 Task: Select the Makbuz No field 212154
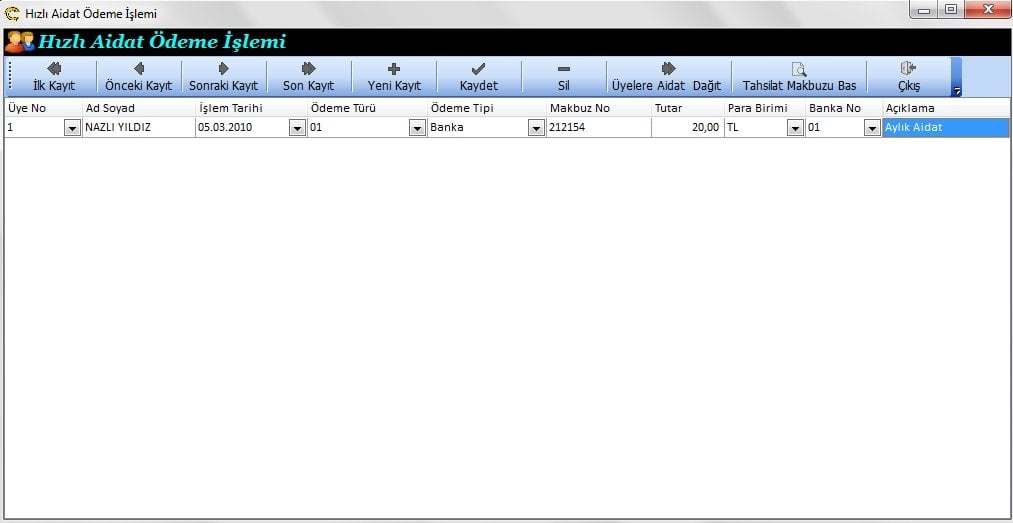click(x=598, y=128)
